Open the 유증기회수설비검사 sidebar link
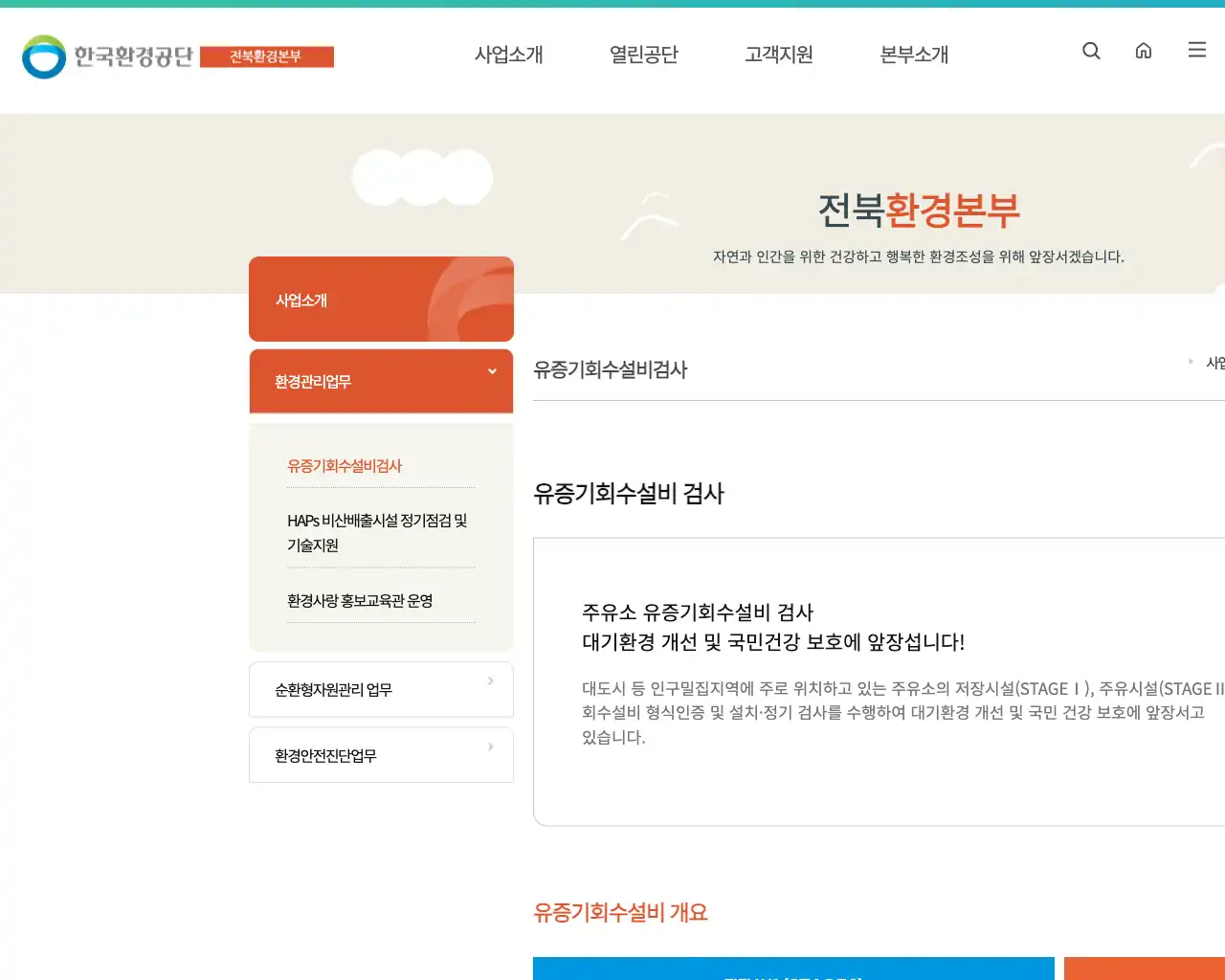The image size is (1225, 980). click(345, 466)
